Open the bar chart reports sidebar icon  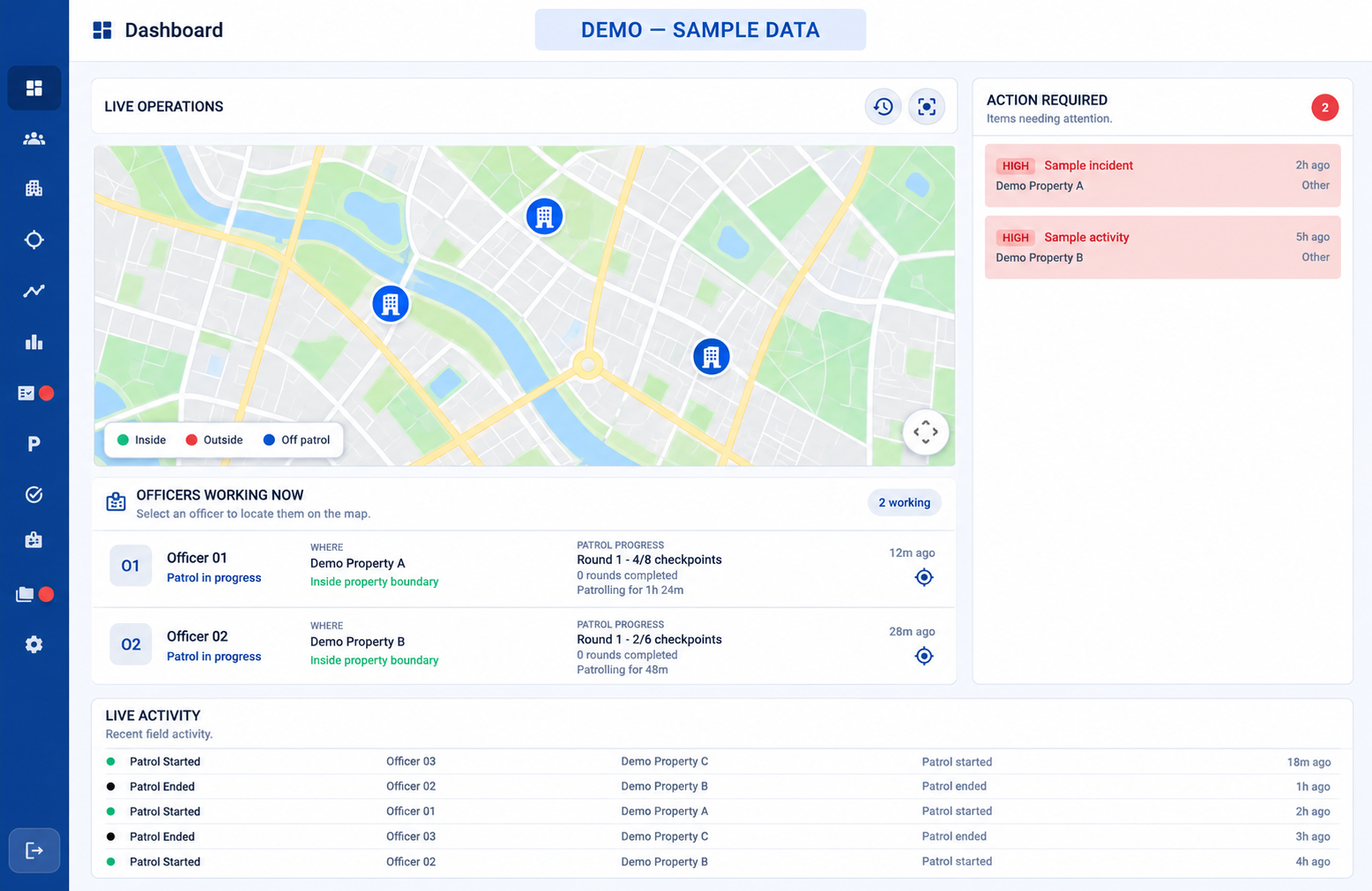34,342
